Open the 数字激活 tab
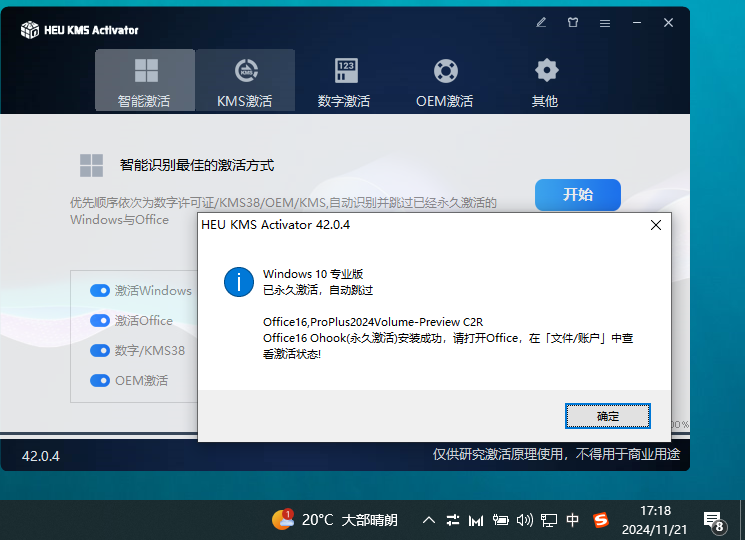This screenshot has height=540, width=745. 345,80
